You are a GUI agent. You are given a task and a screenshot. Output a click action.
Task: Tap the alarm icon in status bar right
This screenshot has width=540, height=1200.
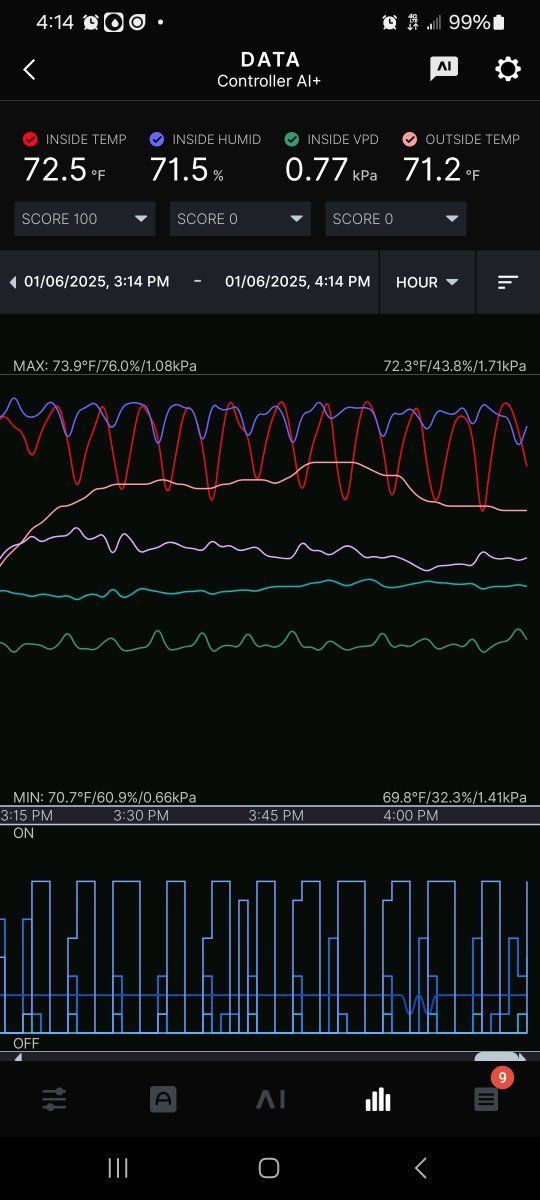click(x=390, y=22)
